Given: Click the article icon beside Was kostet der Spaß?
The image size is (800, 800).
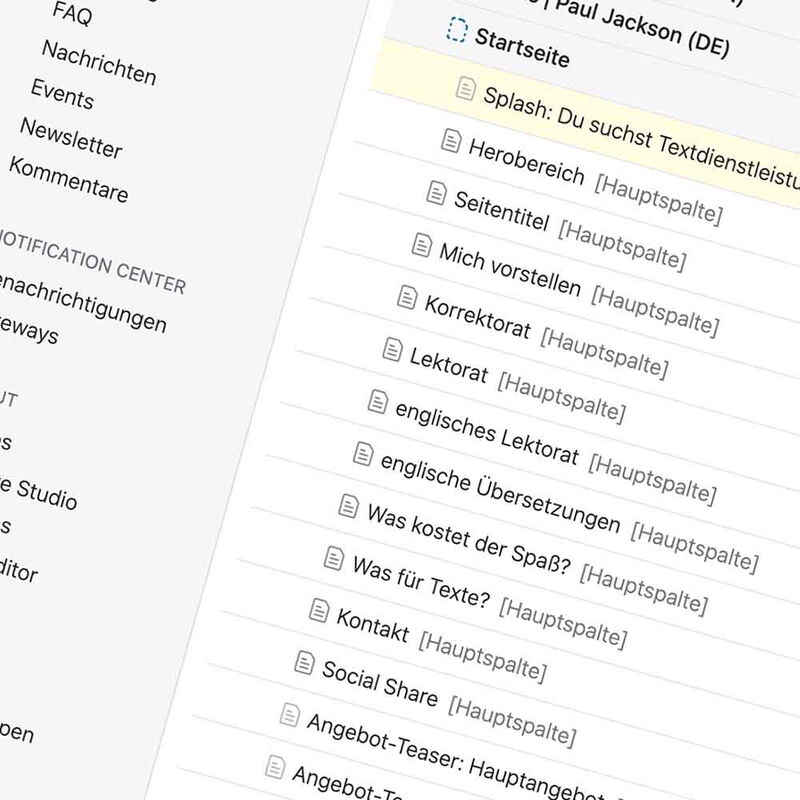Looking at the screenshot, I should pos(348,506).
